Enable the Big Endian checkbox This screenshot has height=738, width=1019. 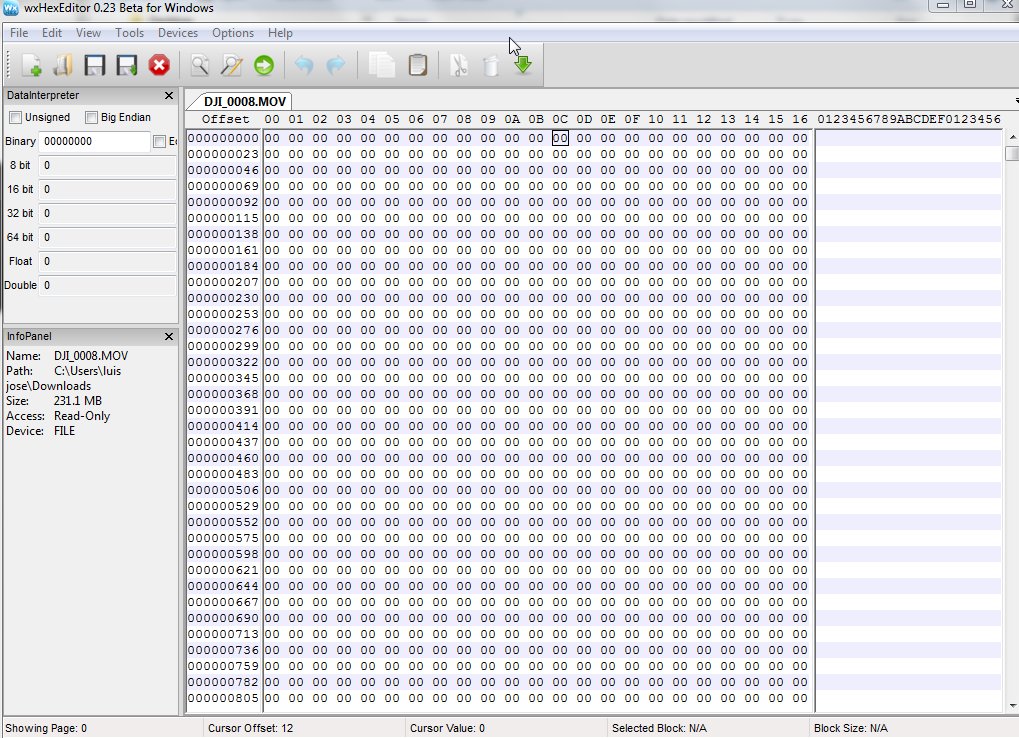click(x=92, y=117)
